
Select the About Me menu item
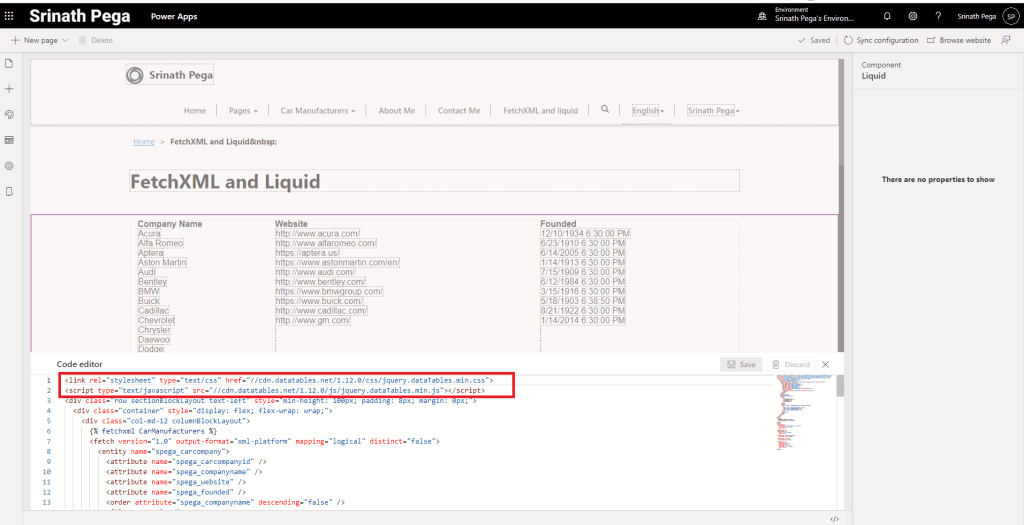(x=396, y=111)
